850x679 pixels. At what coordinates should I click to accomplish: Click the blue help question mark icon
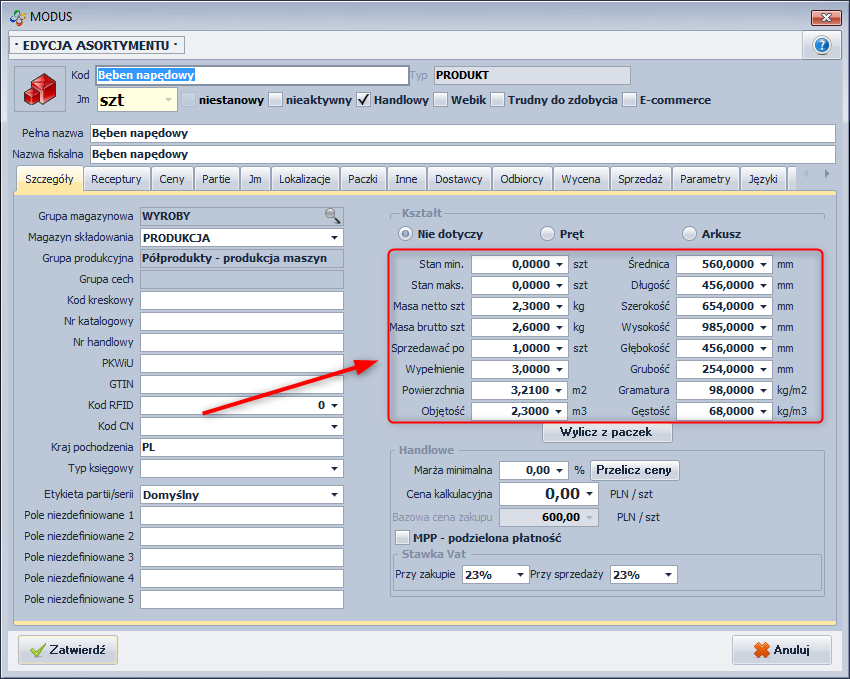click(821, 45)
